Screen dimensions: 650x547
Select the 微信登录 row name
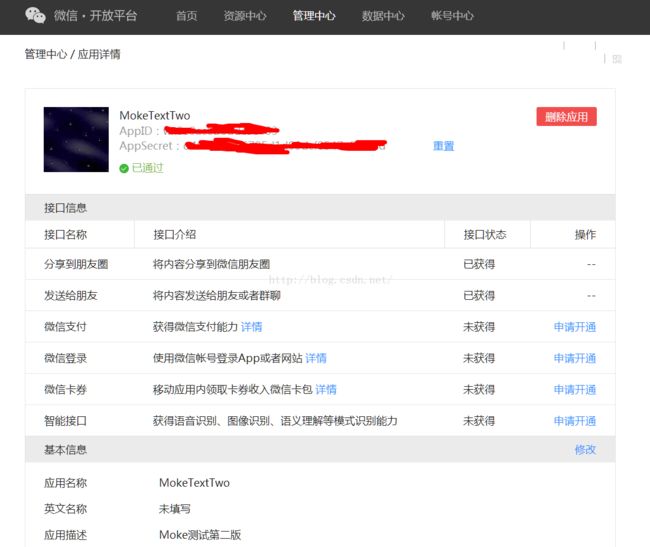click(65, 358)
